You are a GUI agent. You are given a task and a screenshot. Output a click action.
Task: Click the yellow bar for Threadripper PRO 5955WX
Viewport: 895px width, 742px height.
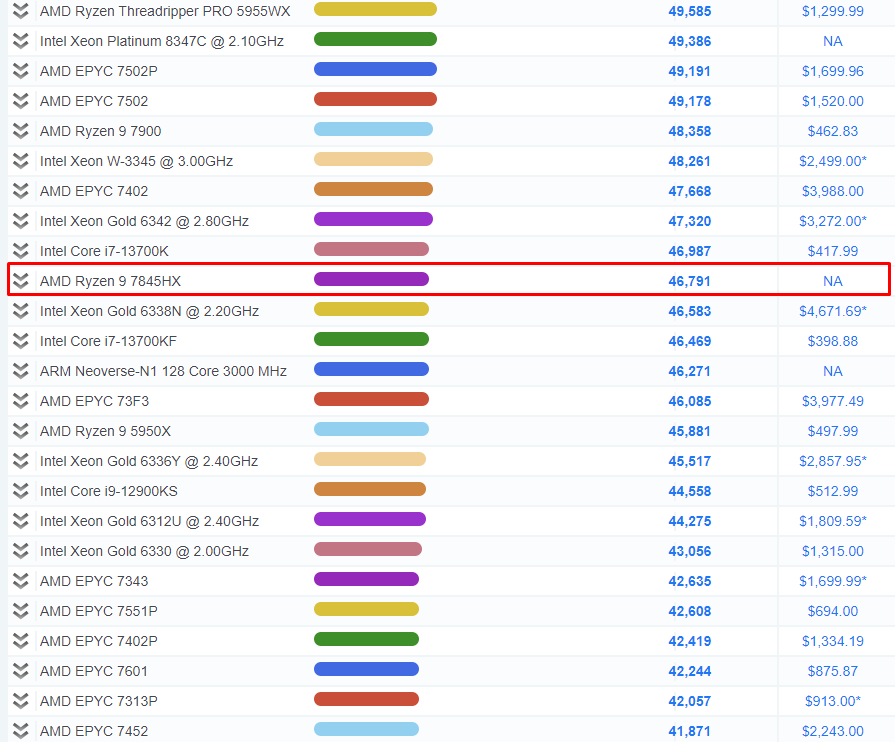tap(375, 9)
